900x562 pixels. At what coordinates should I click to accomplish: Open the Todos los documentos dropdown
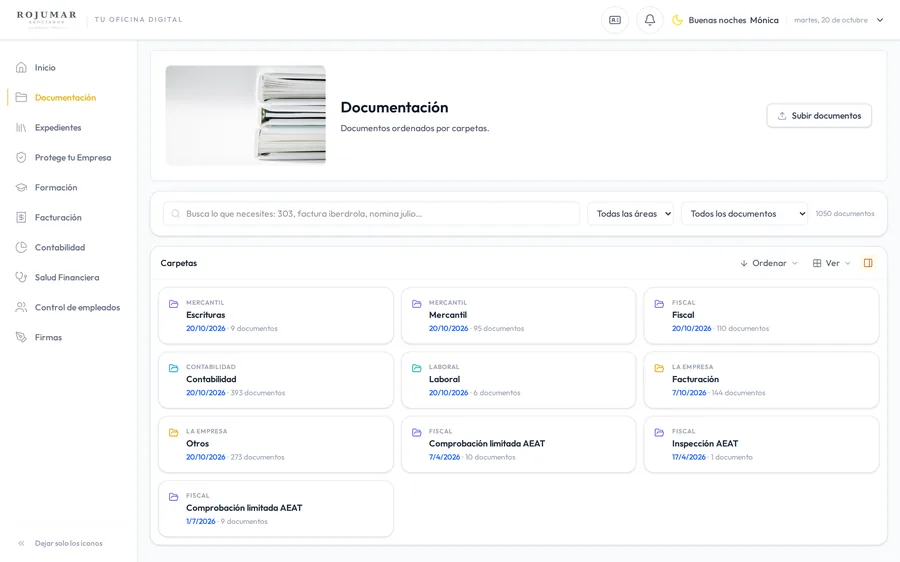[x=744, y=214]
